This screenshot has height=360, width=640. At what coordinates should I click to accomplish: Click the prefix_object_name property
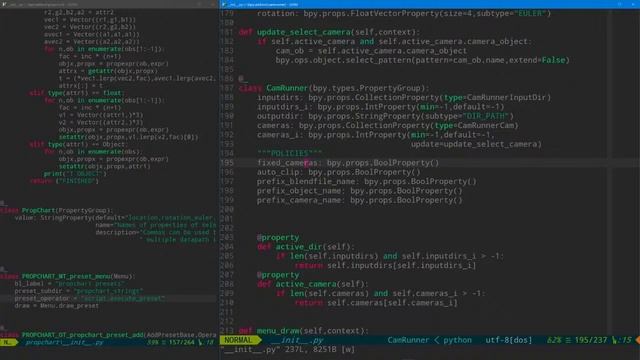(x=299, y=191)
